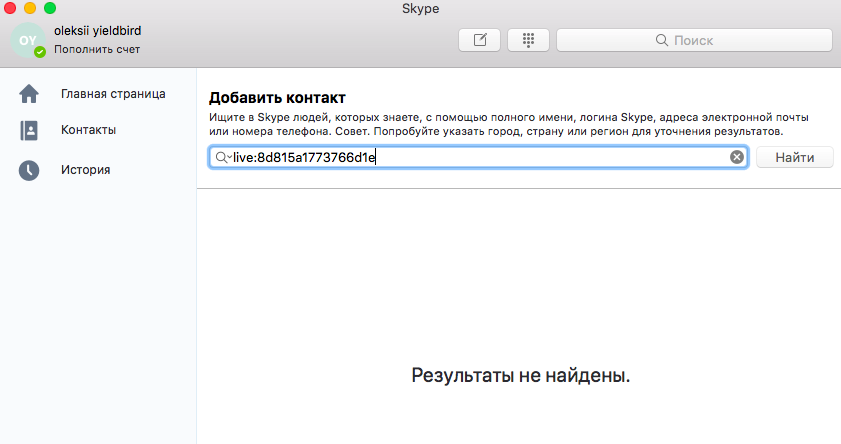Click the green maximize window button
The width and height of the screenshot is (841, 444).
[x=50, y=8]
